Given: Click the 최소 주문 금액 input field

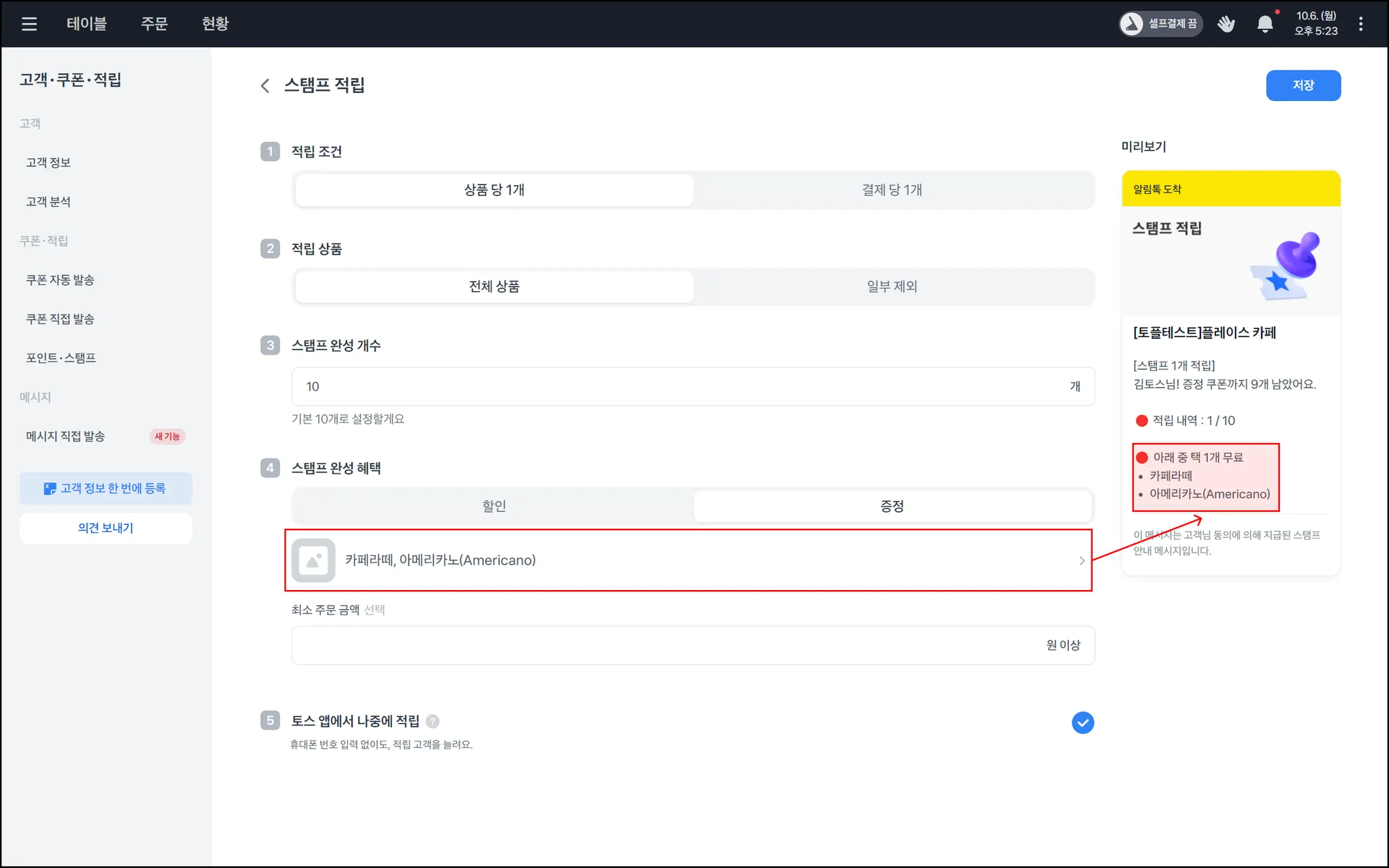Looking at the screenshot, I should coord(665,645).
